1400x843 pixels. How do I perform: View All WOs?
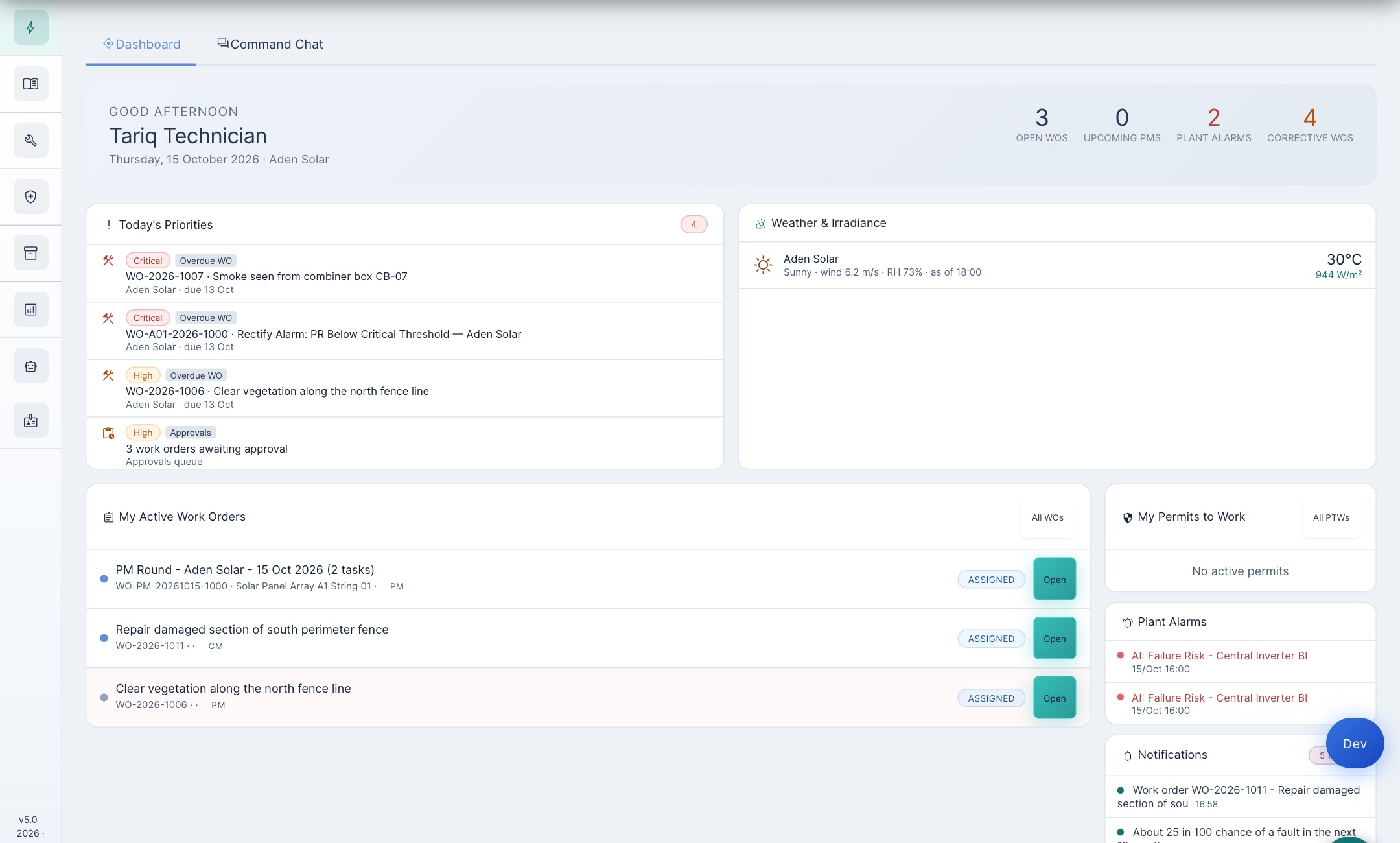pyautogui.click(x=1047, y=517)
